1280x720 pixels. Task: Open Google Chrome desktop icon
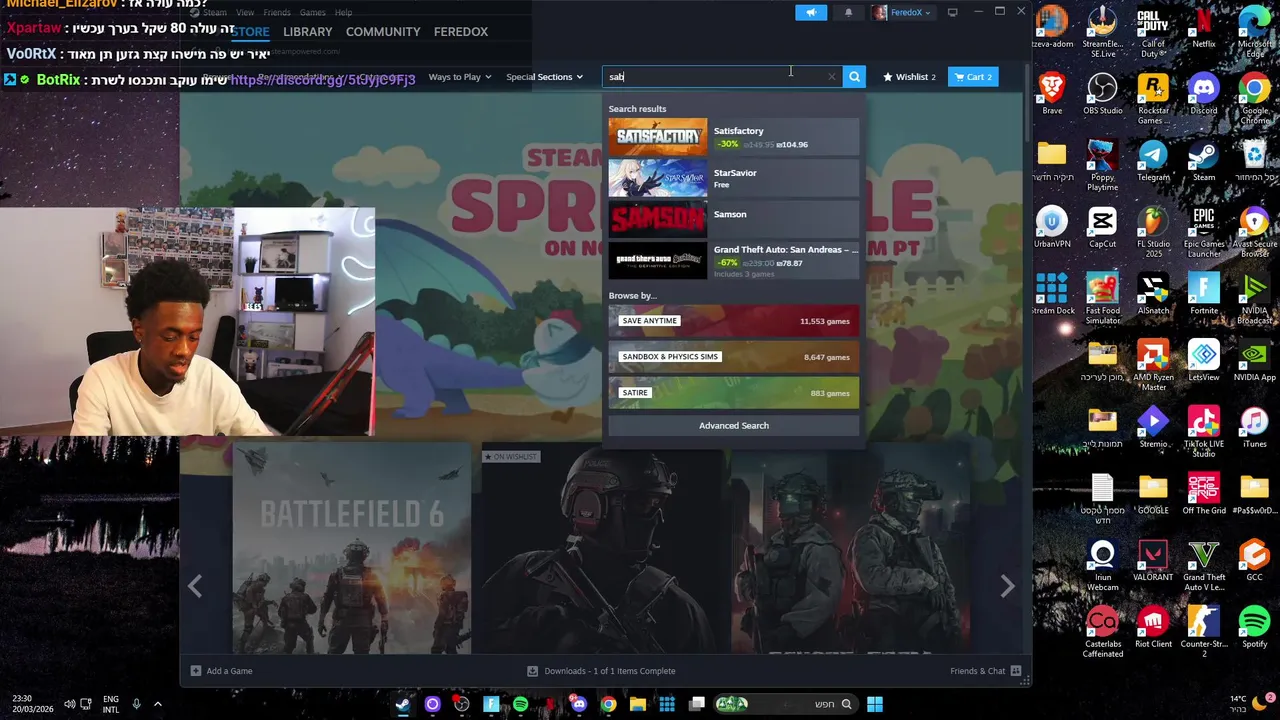pos(1255,98)
